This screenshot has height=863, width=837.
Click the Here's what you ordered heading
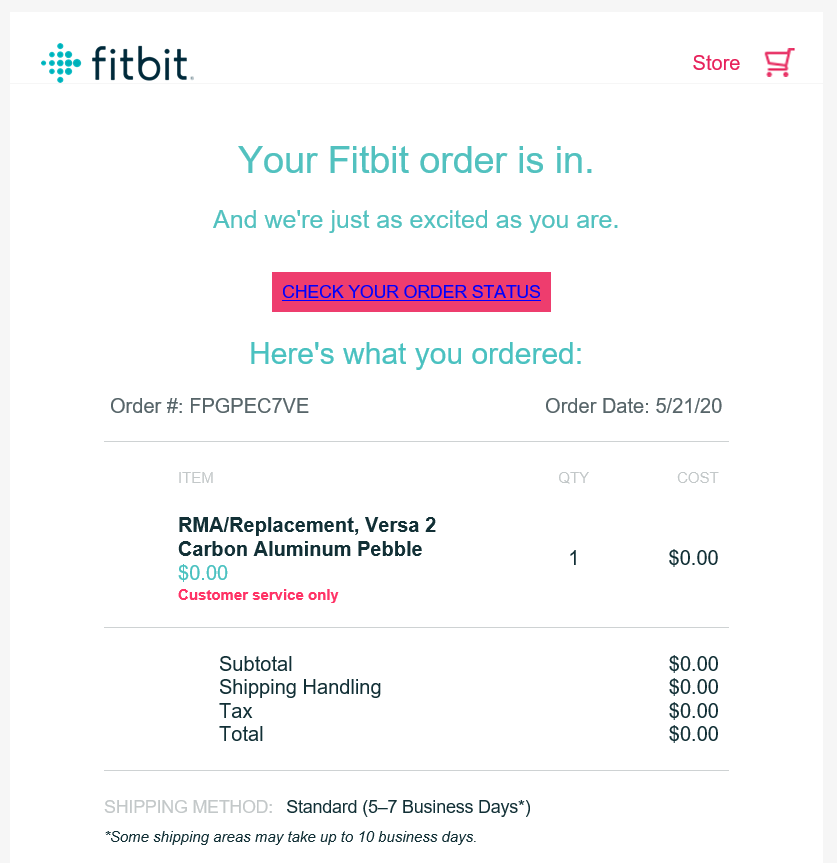[x=415, y=354]
